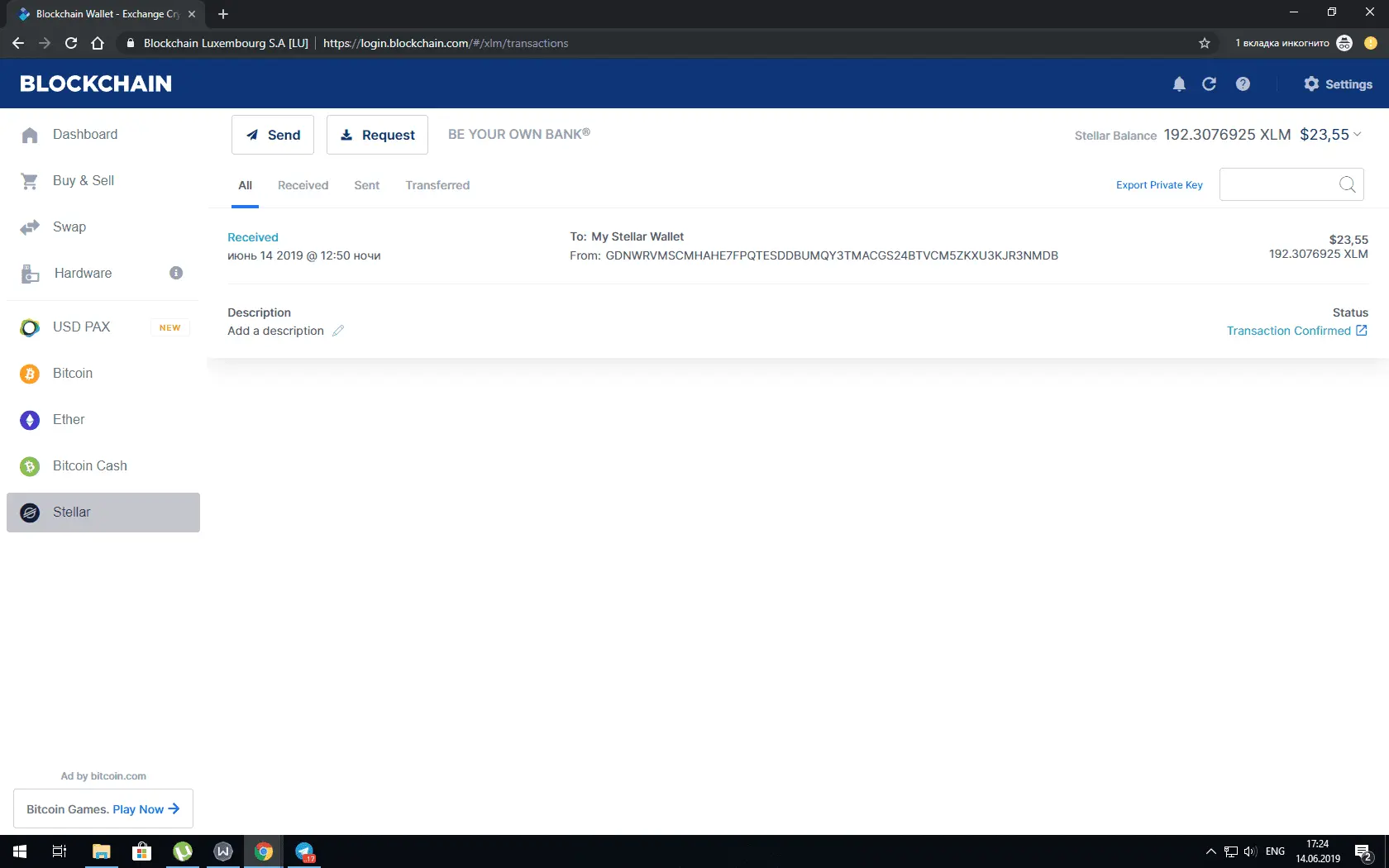Click the Request button
This screenshot has width=1389, height=868.
pos(377,135)
